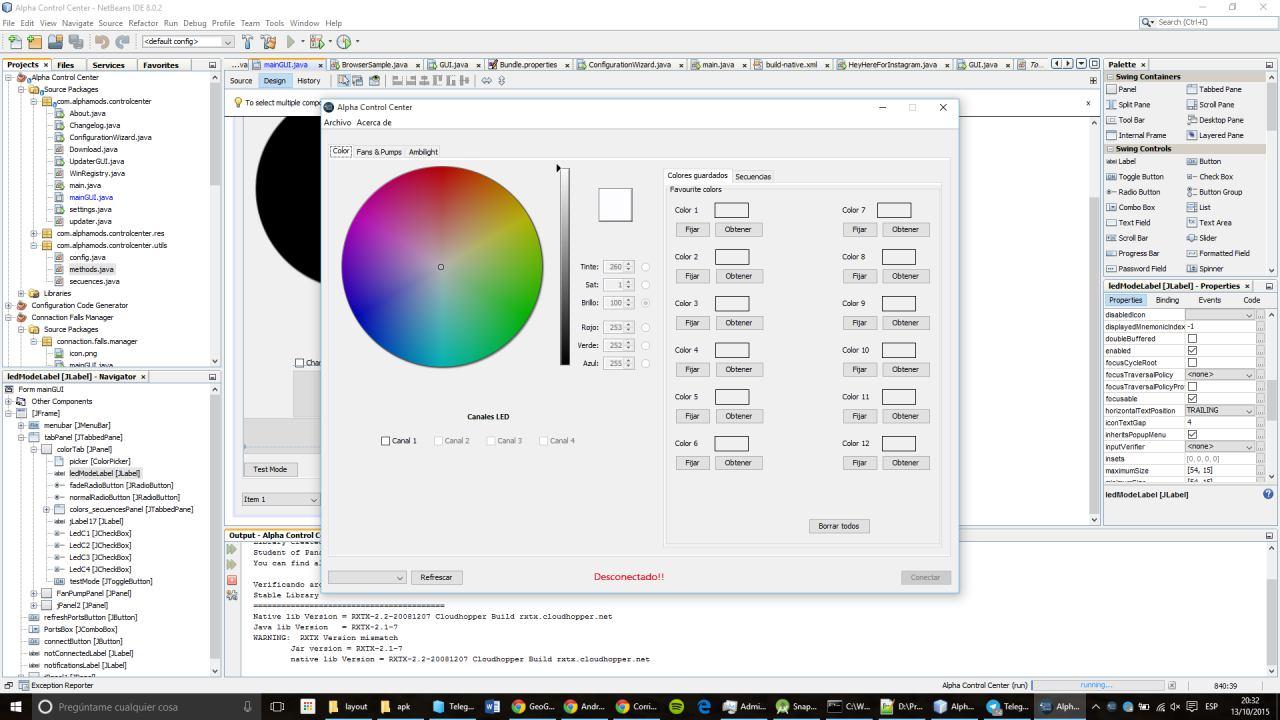Click the Profile Project clock icon

pyautogui.click(x=344, y=42)
